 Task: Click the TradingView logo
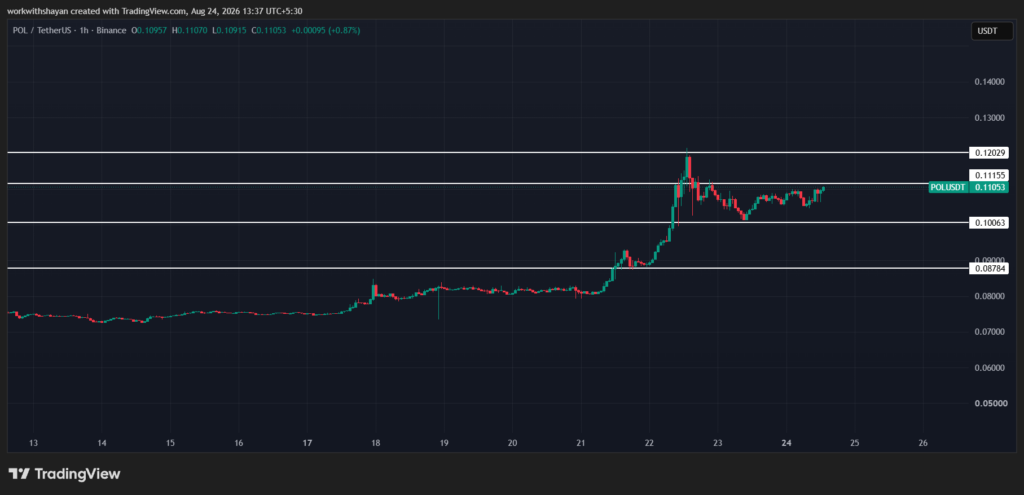64,474
